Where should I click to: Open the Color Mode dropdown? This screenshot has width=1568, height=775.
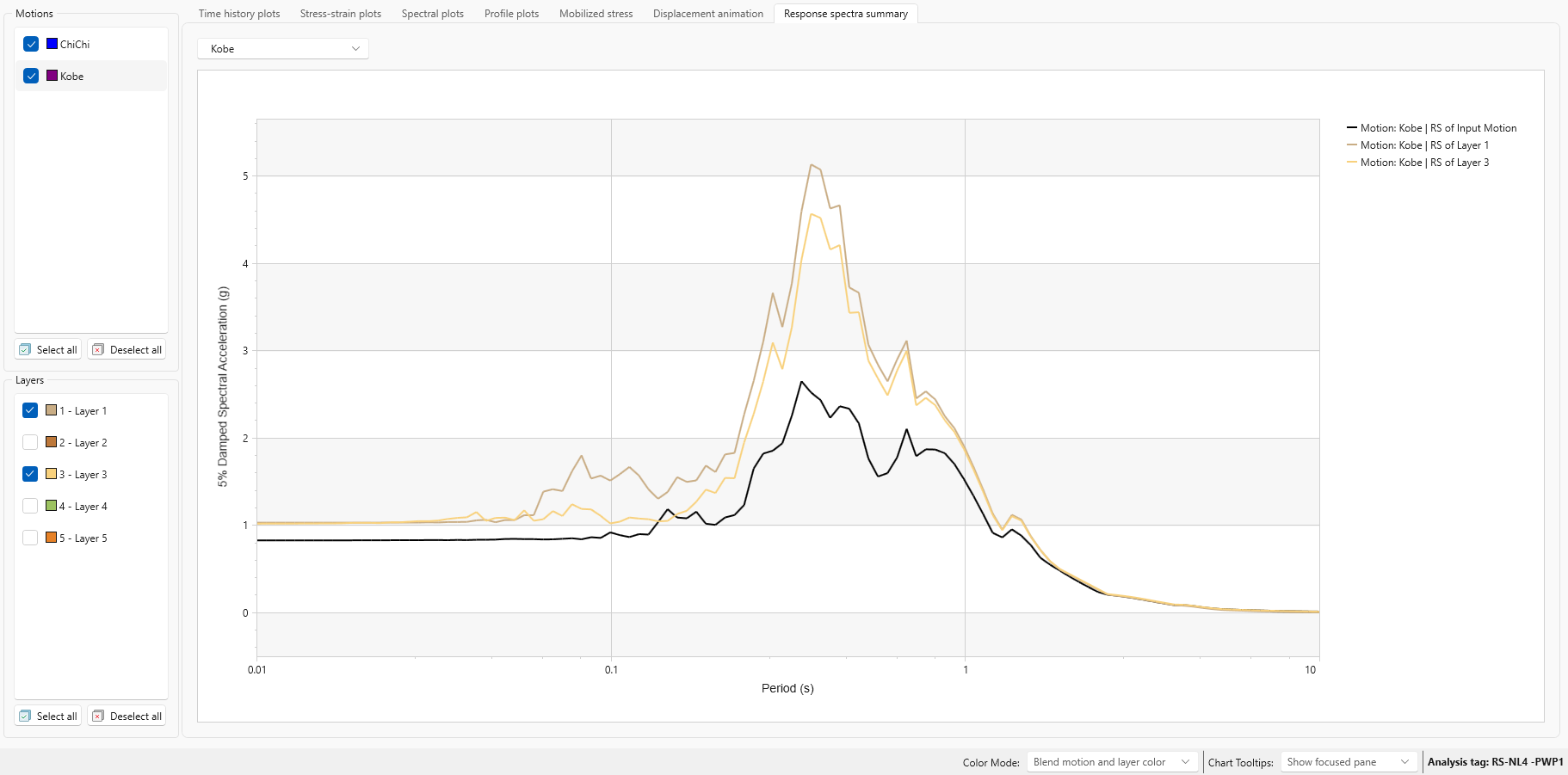pyautogui.click(x=1112, y=762)
